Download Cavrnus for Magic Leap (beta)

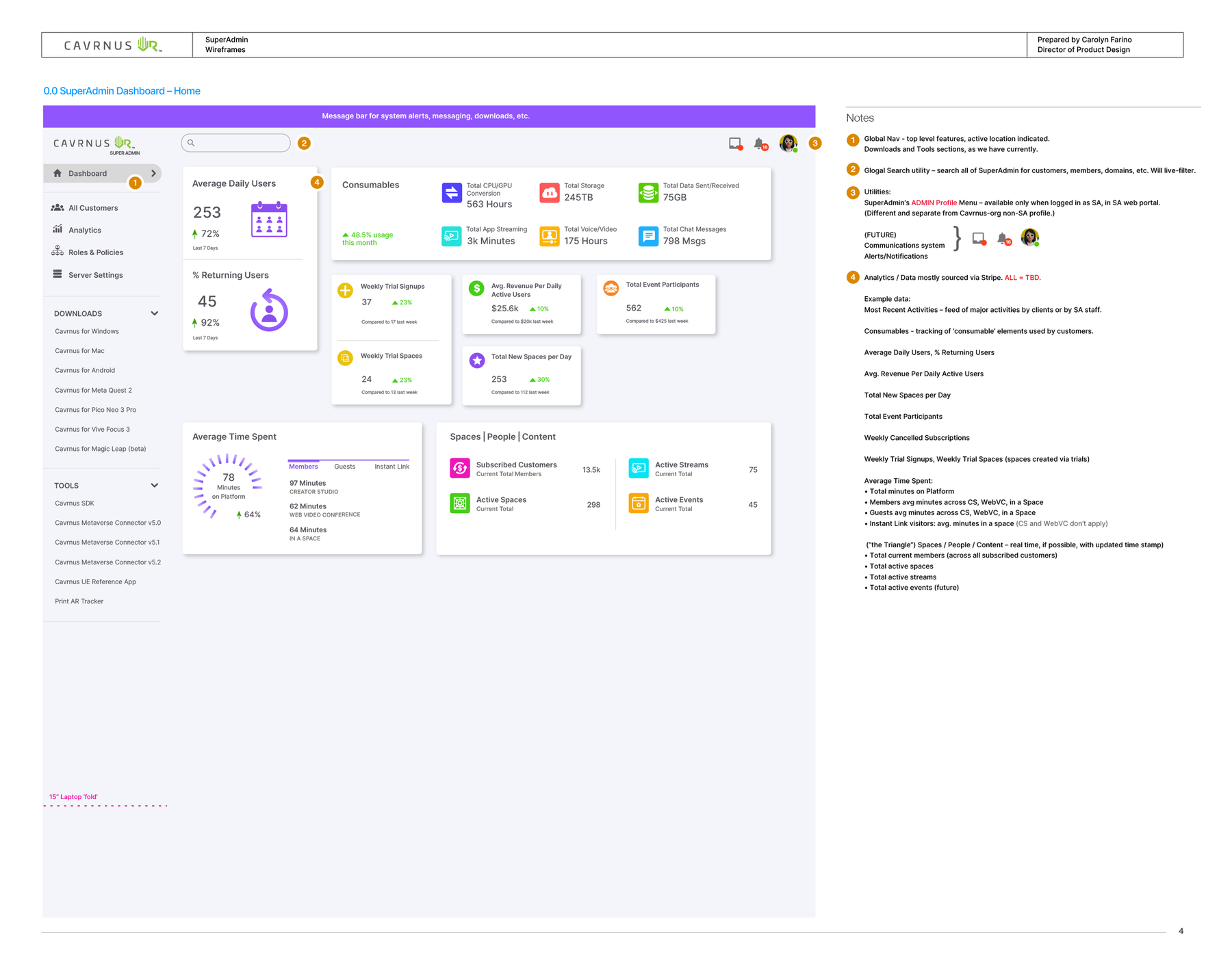click(x=101, y=449)
